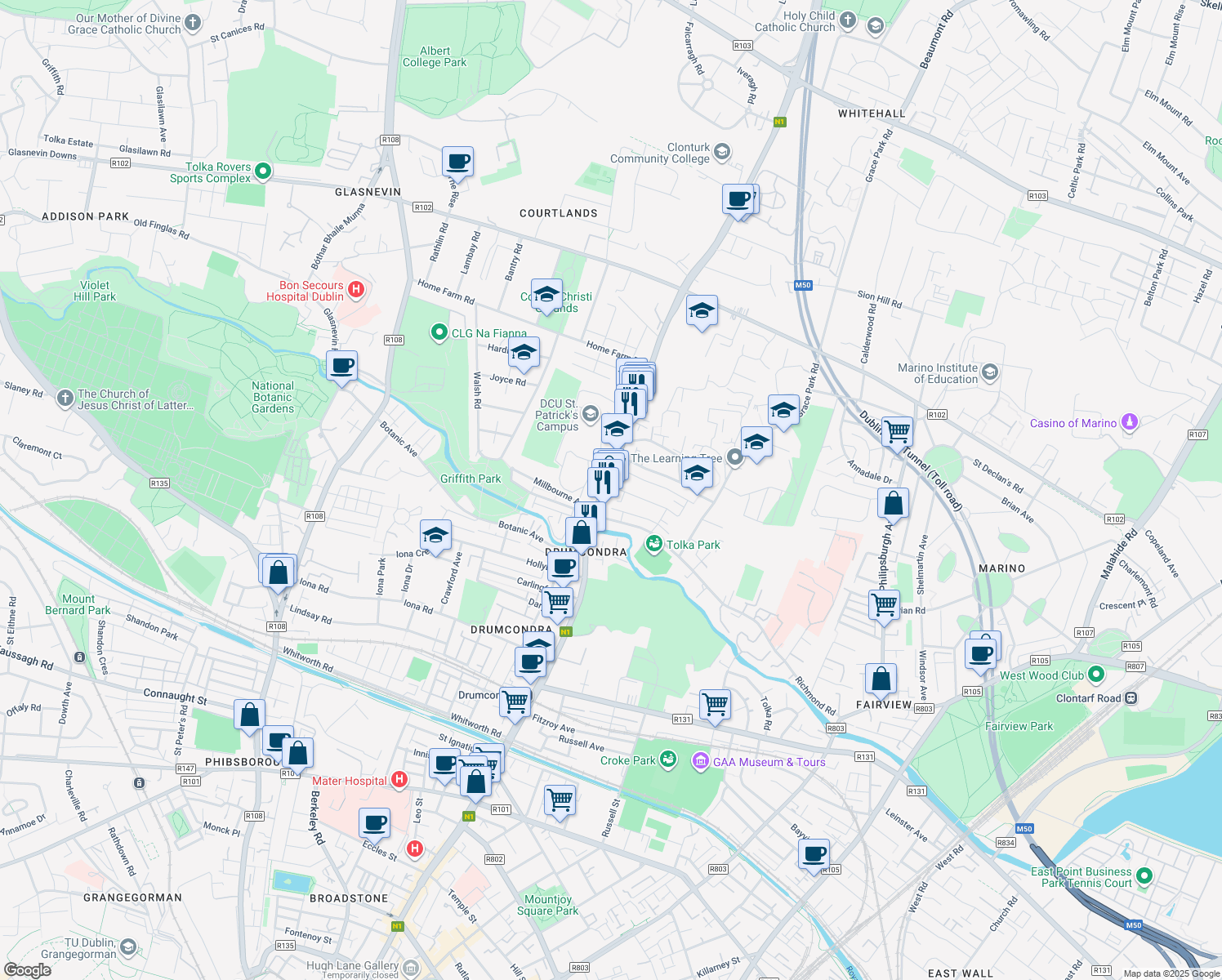Open the cafe marker north of Glasnevin
This screenshot has height=980, width=1222.
tap(457, 162)
